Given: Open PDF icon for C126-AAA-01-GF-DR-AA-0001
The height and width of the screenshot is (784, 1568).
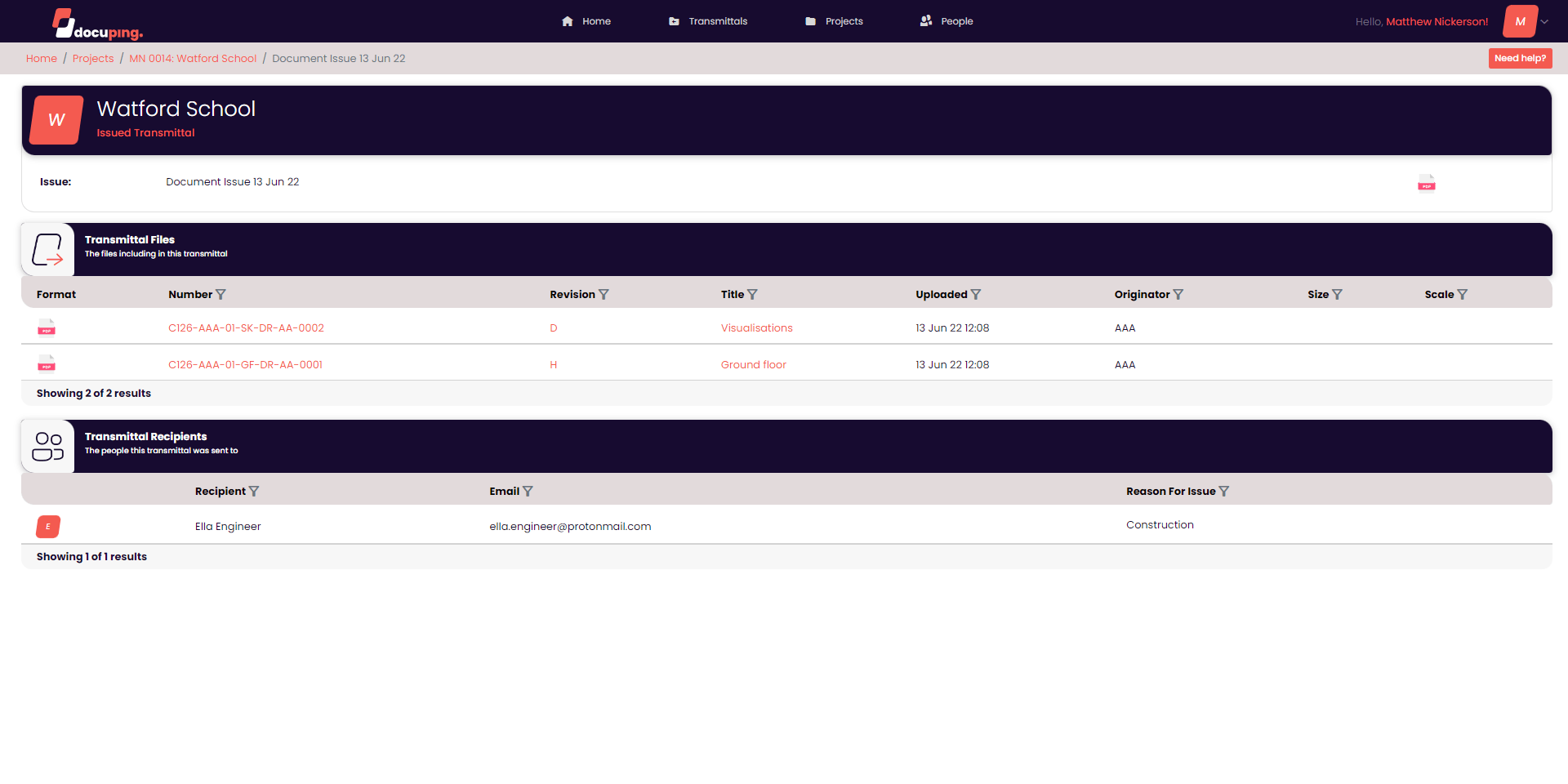Looking at the screenshot, I should coord(47,363).
